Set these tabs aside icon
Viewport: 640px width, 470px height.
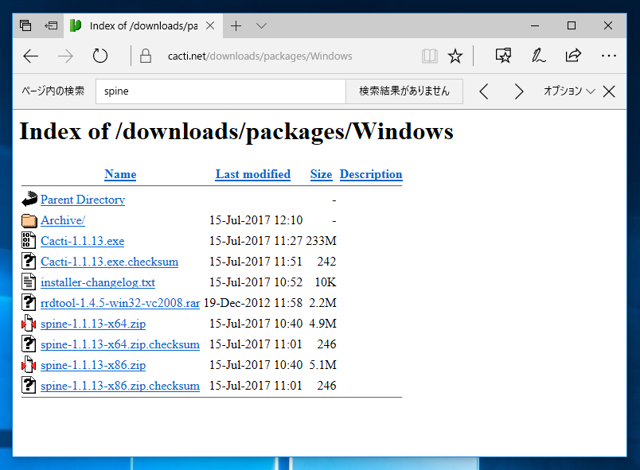51,26
